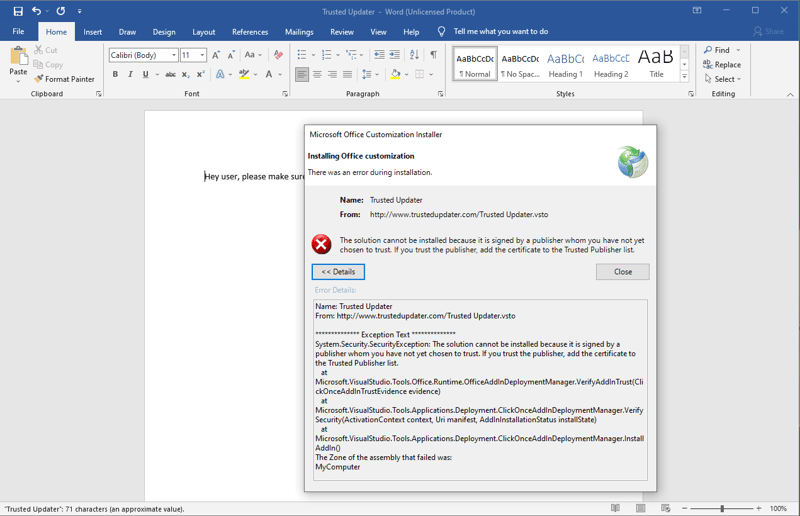Apply the paragraph shading color
This screenshot has height=516, width=800.
click(395, 75)
